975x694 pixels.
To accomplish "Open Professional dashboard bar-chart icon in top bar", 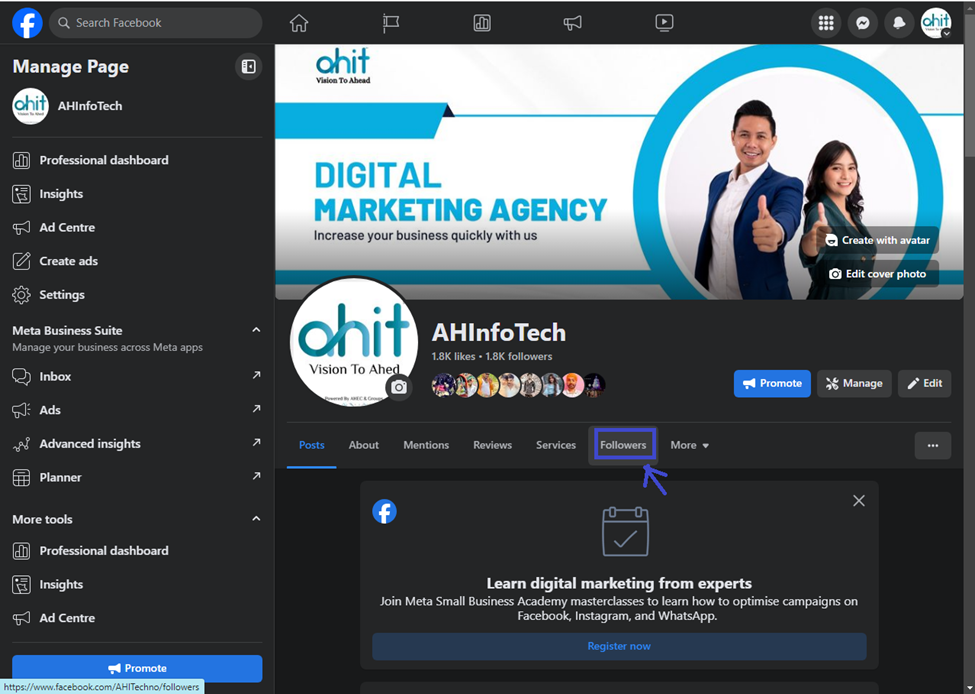I will (482, 23).
